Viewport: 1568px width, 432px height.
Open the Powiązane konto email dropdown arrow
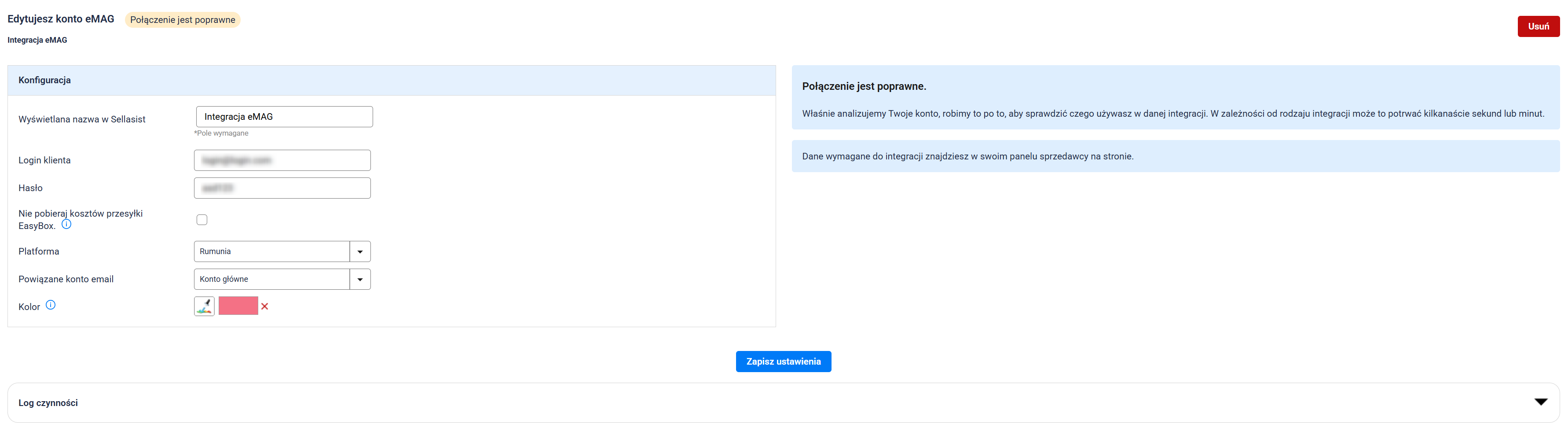coord(360,280)
